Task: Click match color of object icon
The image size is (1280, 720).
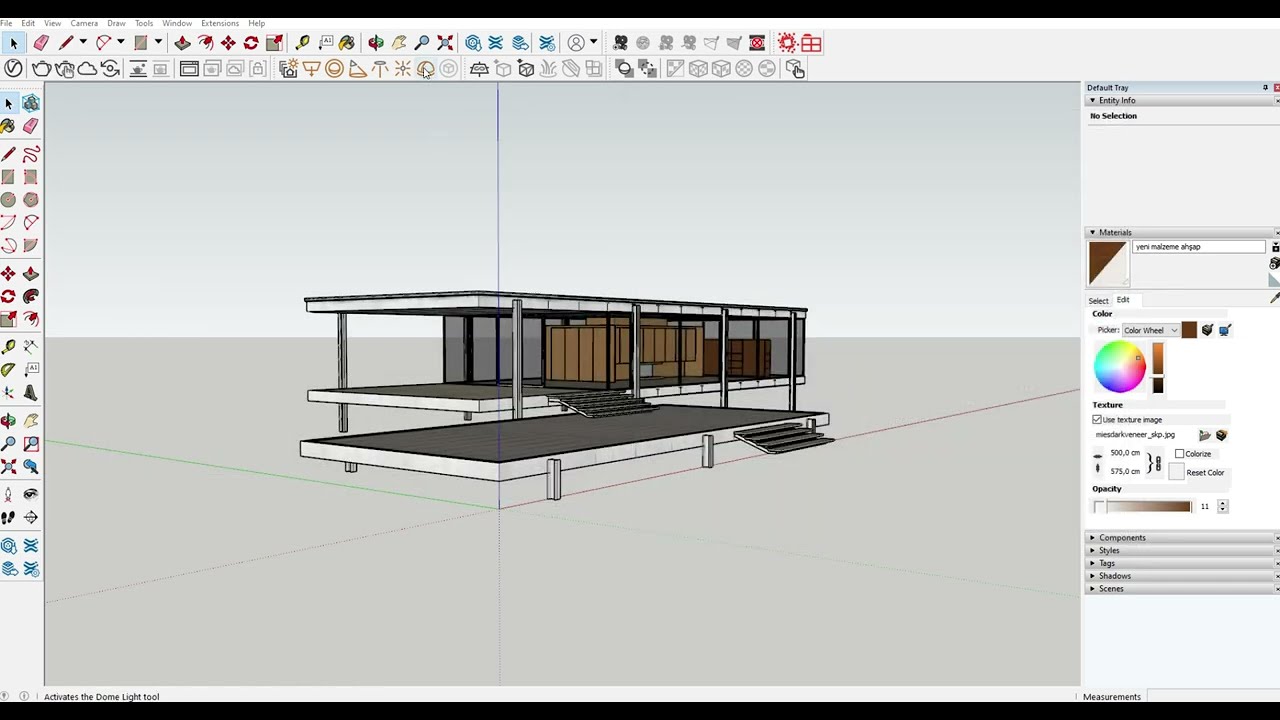Action: pyautogui.click(x=1207, y=330)
